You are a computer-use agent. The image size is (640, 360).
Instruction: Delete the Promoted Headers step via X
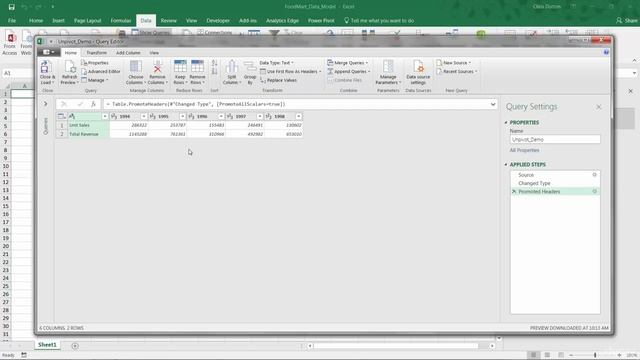tap(514, 191)
